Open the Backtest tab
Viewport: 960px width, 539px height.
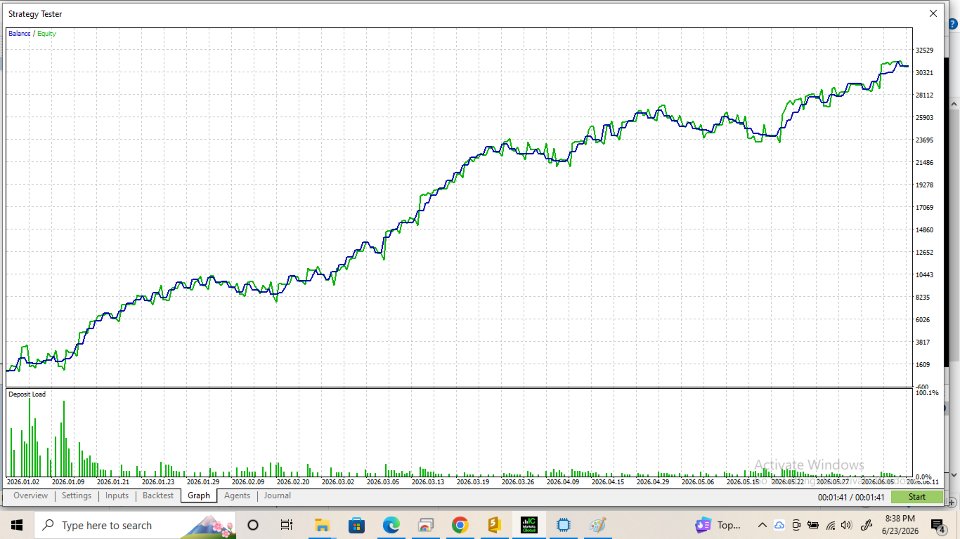pos(158,496)
